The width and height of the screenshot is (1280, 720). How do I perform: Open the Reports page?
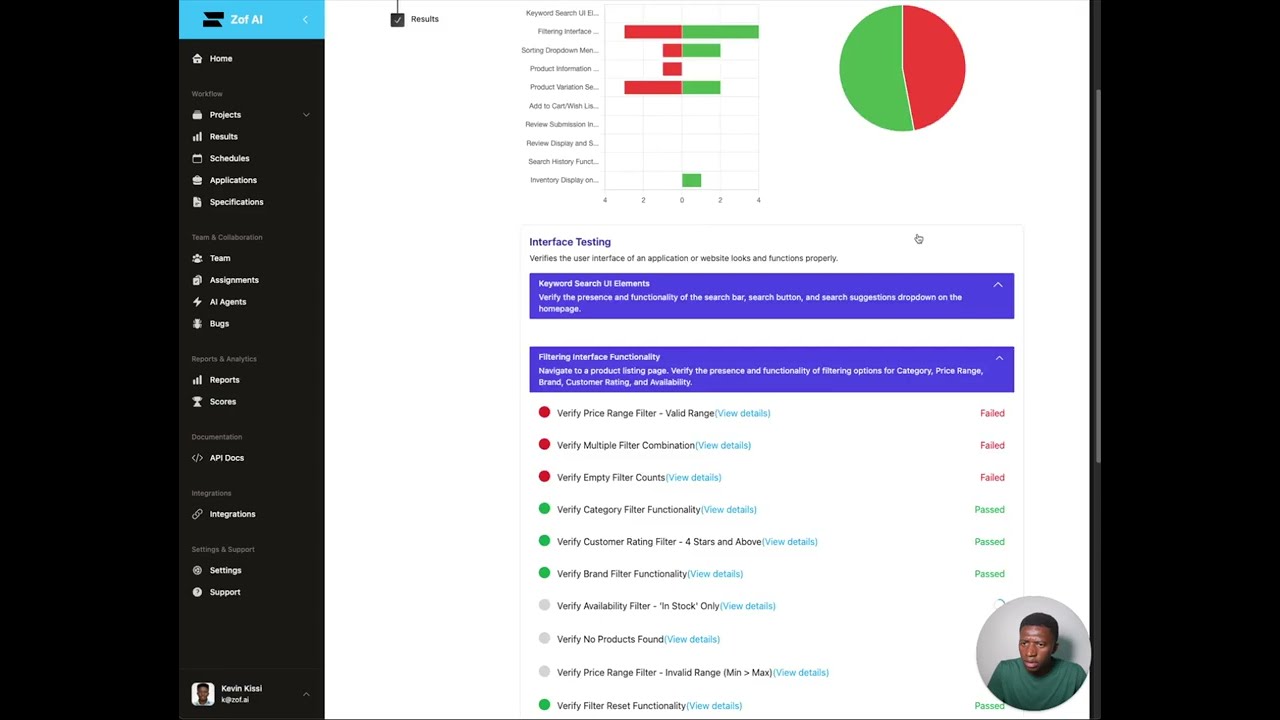click(x=224, y=380)
